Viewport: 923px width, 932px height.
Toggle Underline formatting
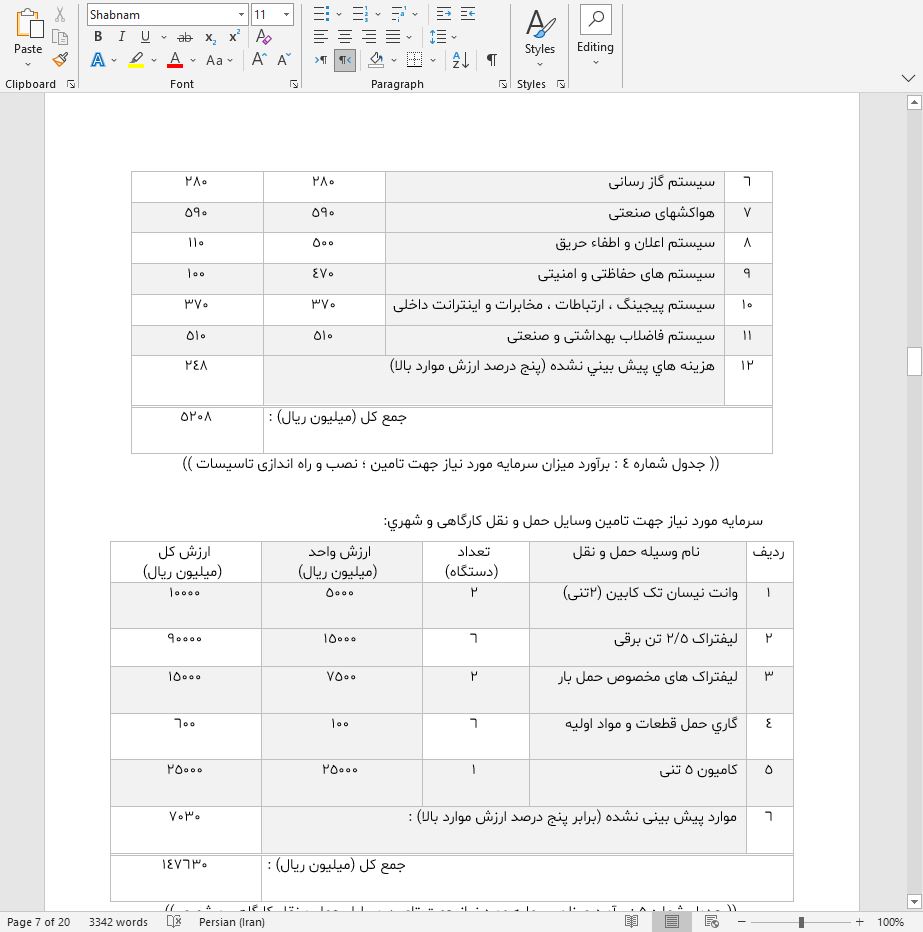(x=145, y=37)
